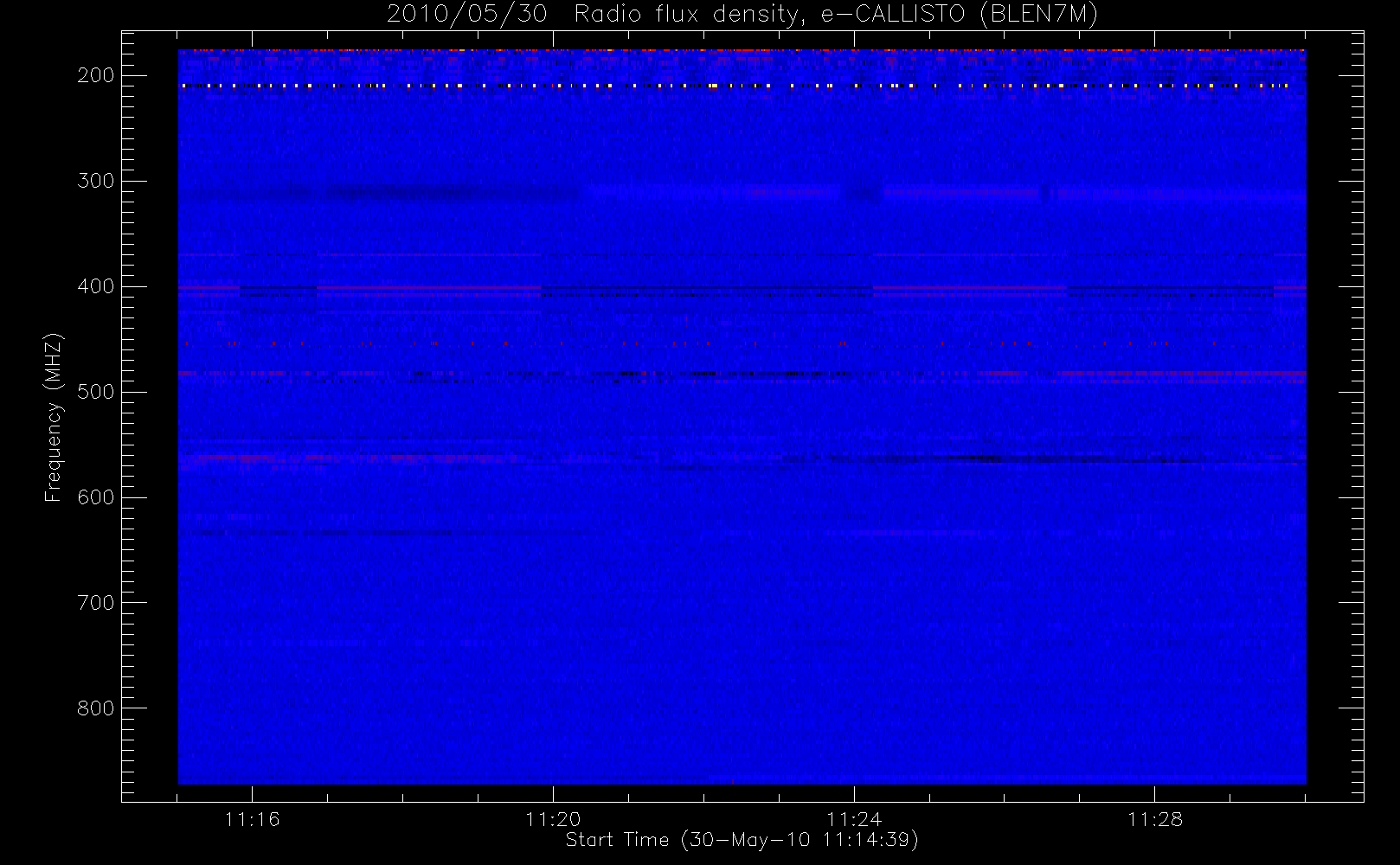Click the 600 frequency tick label

96,497
